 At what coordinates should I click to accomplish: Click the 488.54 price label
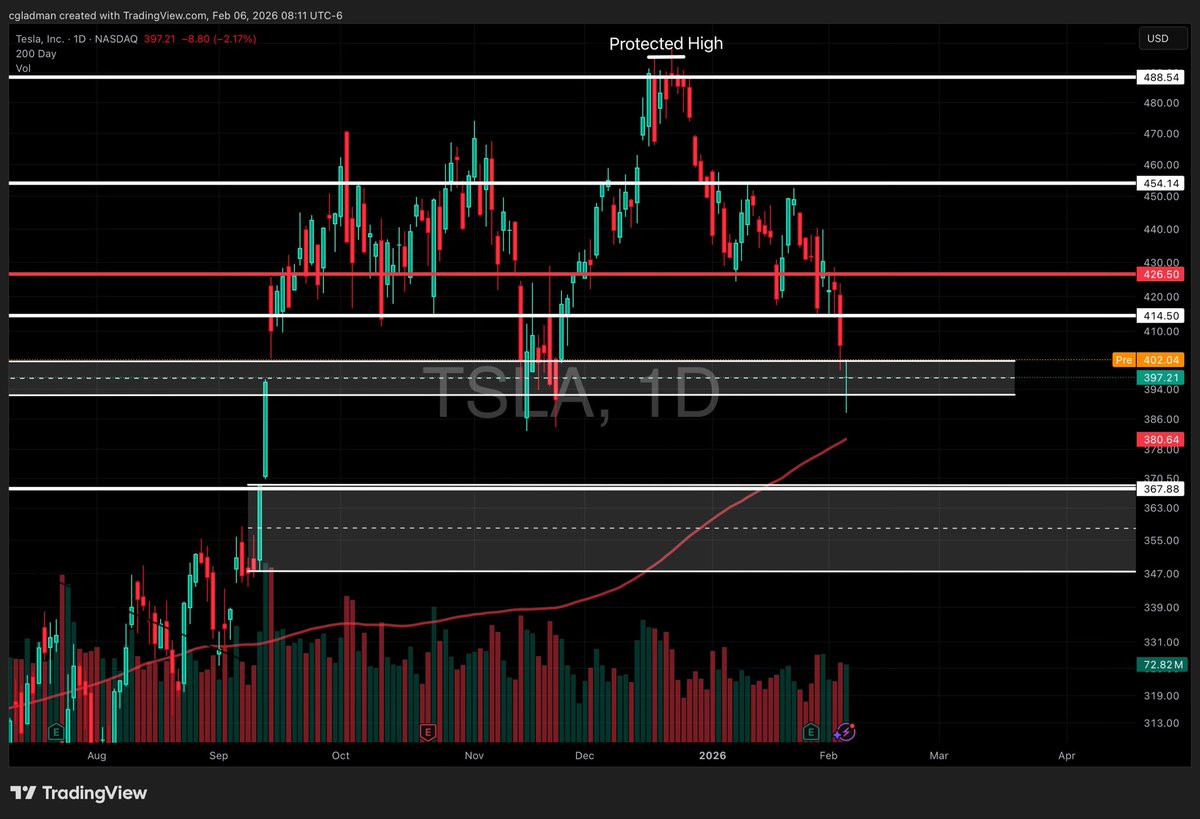coord(1161,77)
